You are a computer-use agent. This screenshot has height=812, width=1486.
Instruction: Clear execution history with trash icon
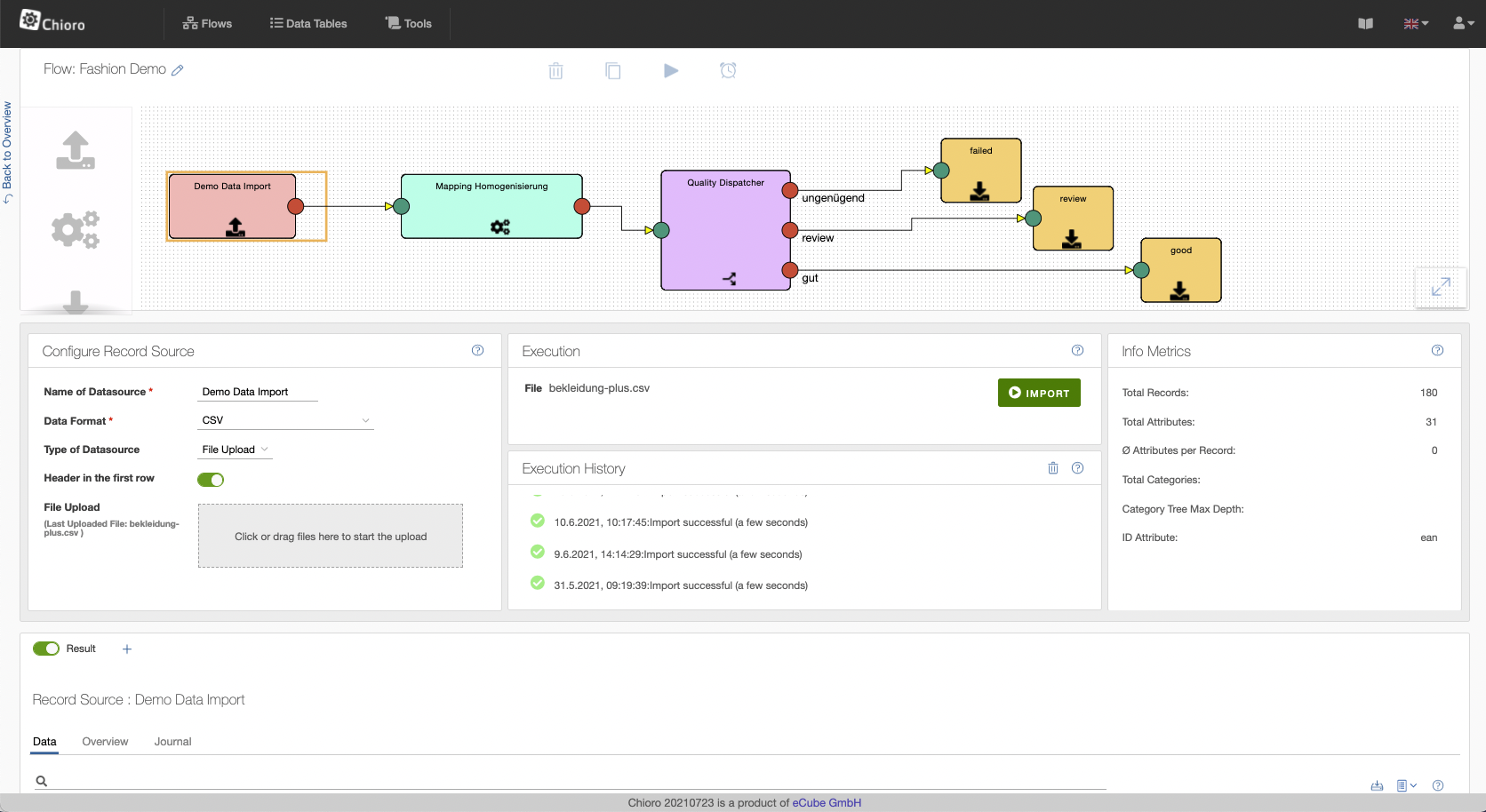[x=1053, y=468]
